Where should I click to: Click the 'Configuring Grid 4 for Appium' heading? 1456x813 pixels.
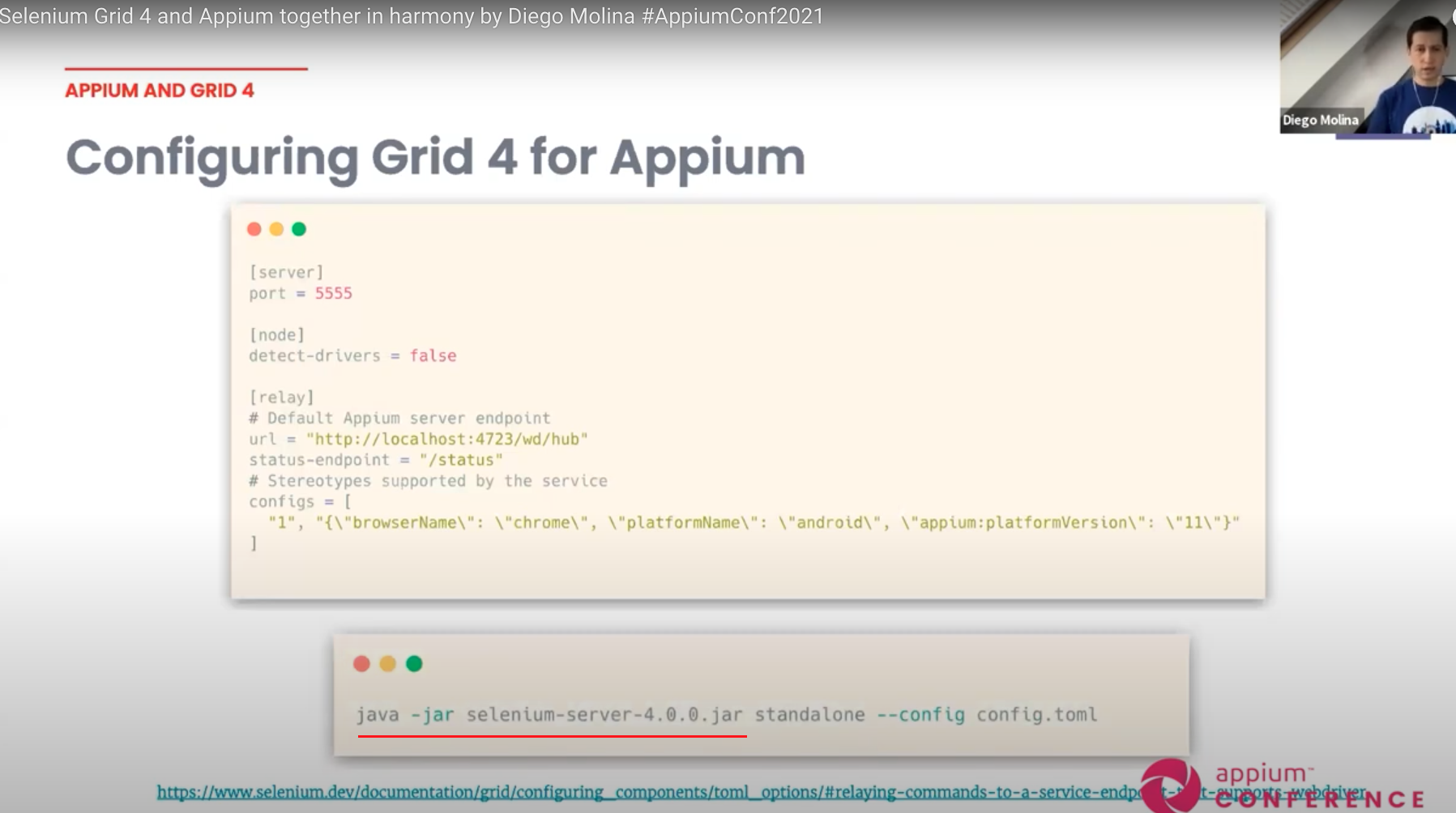click(435, 158)
